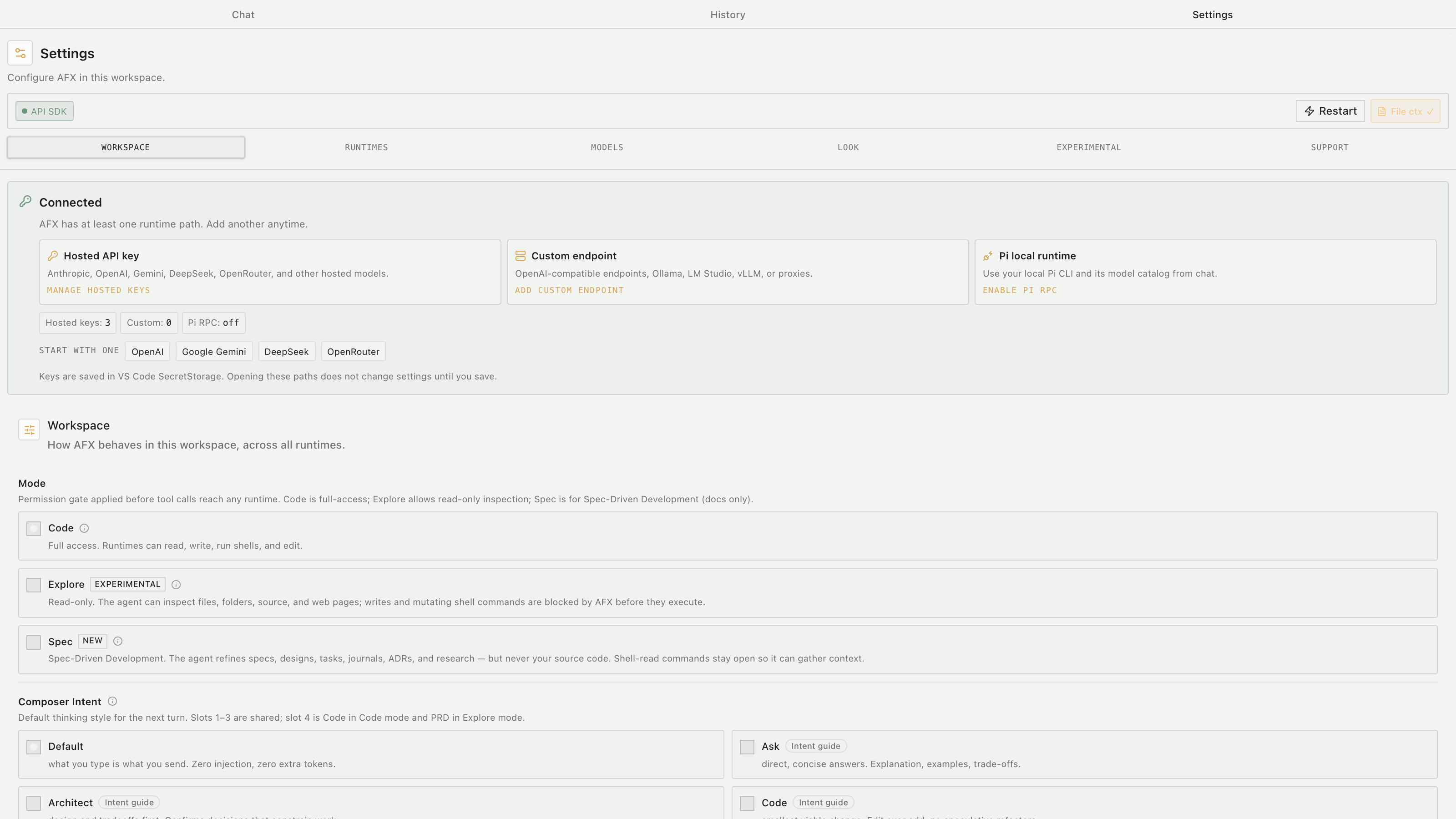
Task: Click the OpenRouter starter button
Action: (353, 352)
